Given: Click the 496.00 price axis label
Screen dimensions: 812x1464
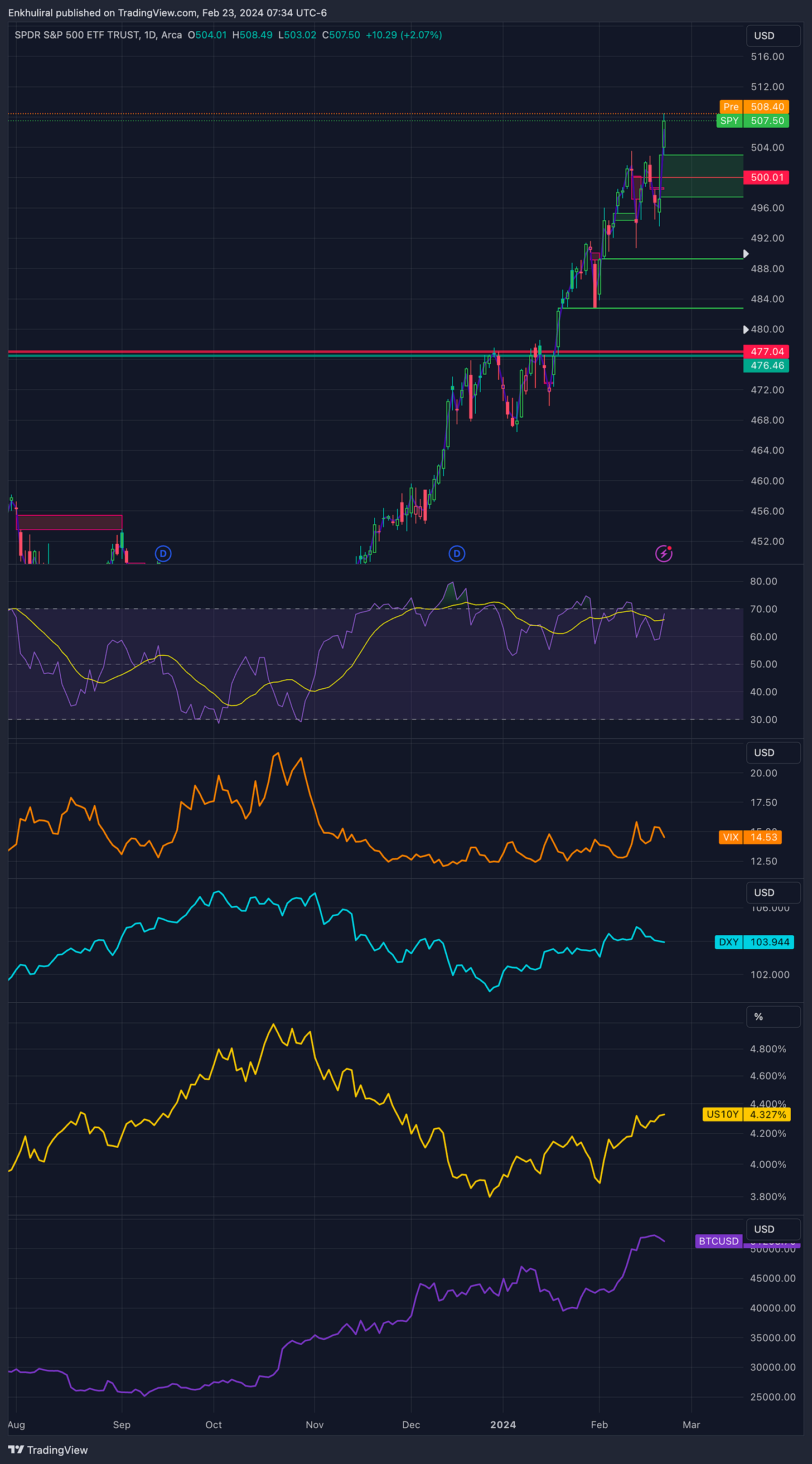Looking at the screenshot, I should coord(767,208).
